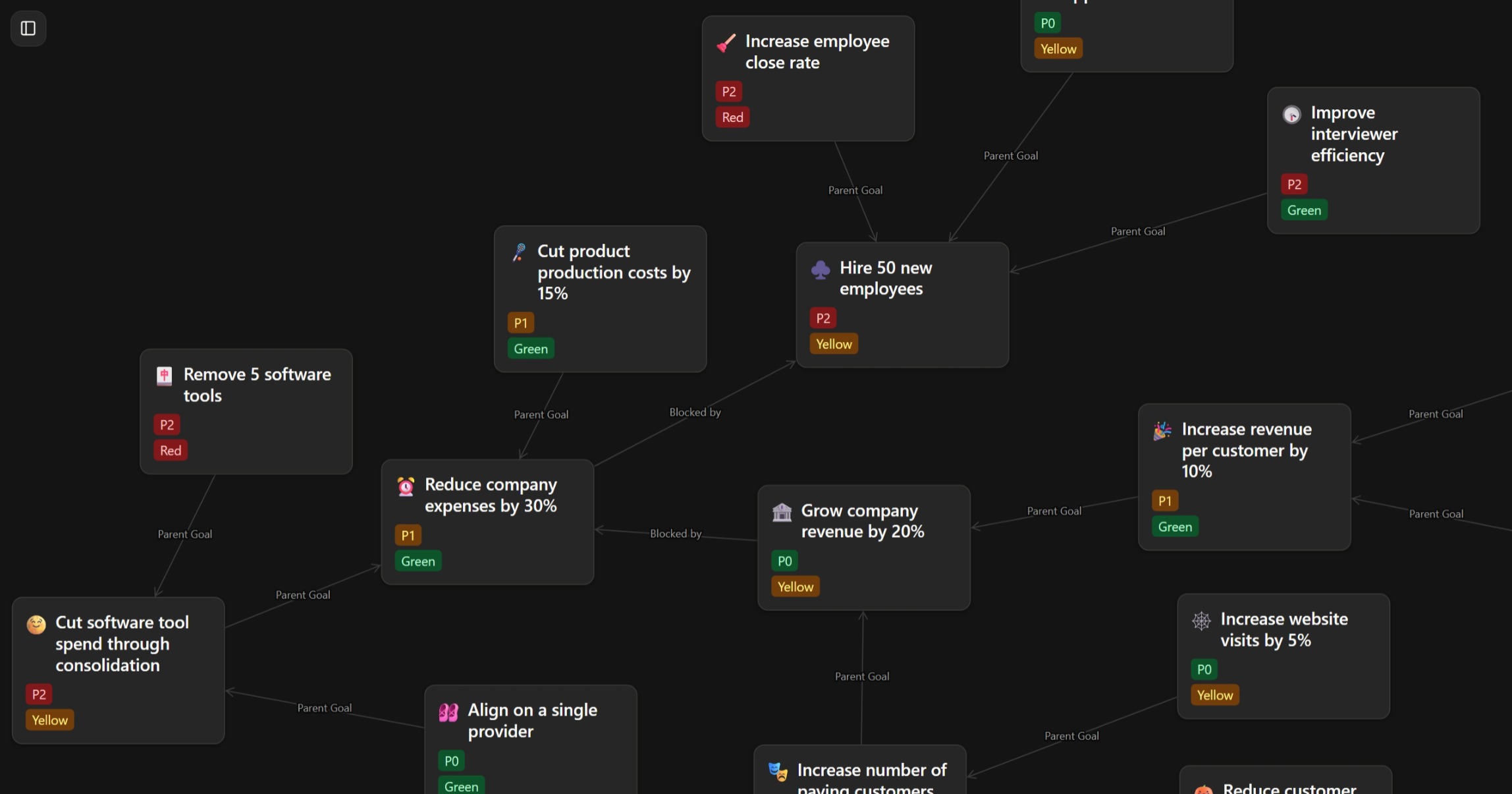Click the Yellow tag on Hire 50 new employees
The width and height of the screenshot is (1512, 794).
coord(834,344)
